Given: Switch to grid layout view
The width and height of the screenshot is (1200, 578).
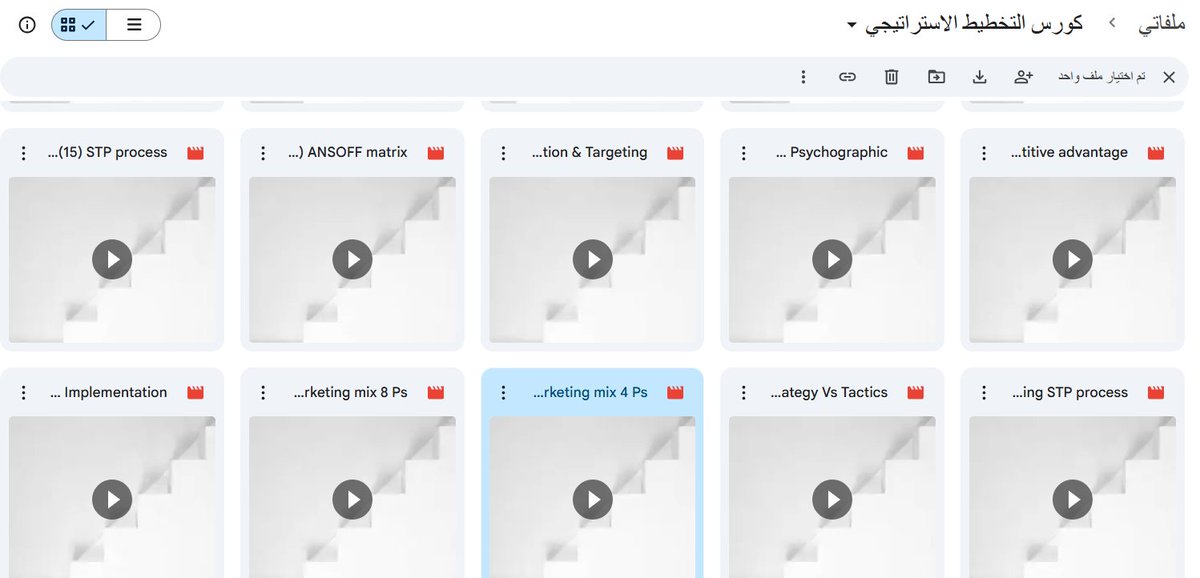Looking at the screenshot, I should [x=79, y=25].
